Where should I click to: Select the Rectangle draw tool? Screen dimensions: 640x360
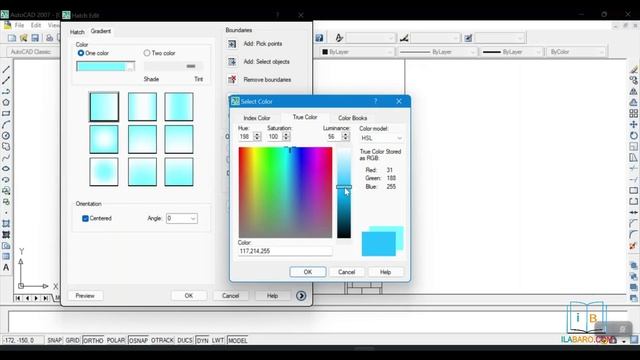(x=6, y=113)
